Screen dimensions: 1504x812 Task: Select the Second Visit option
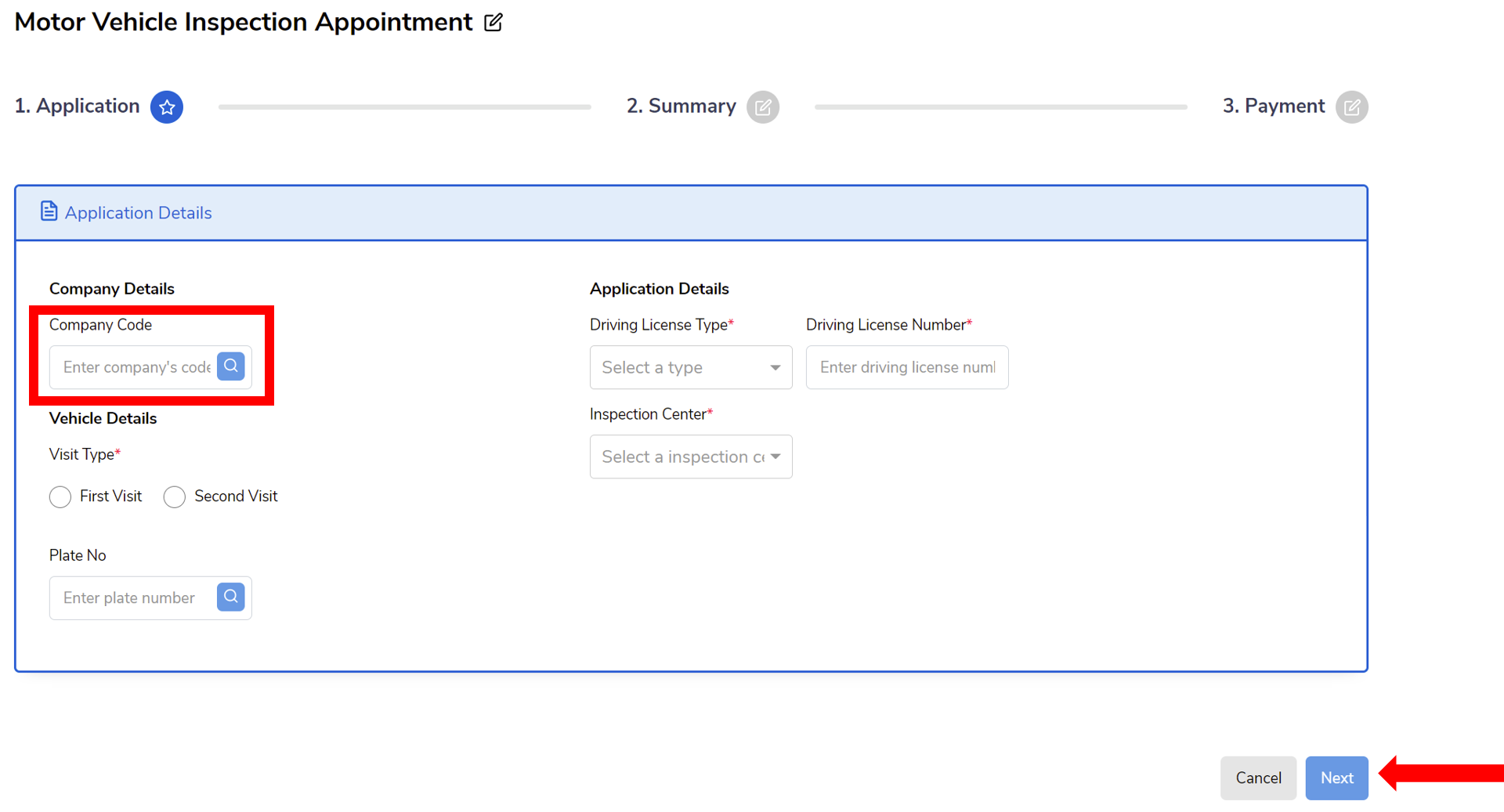174,496
